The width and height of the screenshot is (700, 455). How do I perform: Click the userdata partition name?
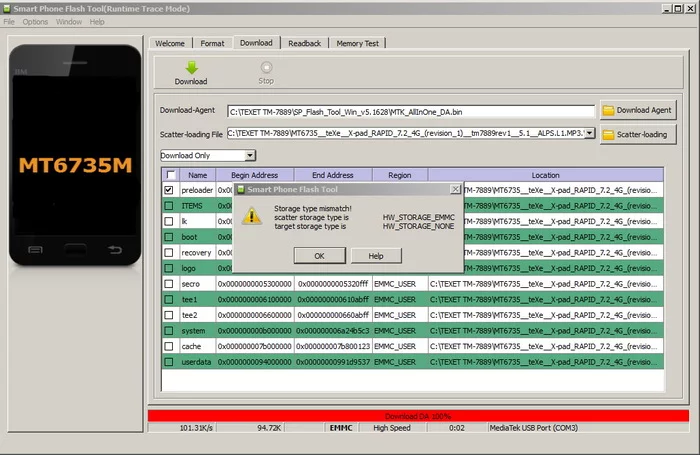(196, 362)
